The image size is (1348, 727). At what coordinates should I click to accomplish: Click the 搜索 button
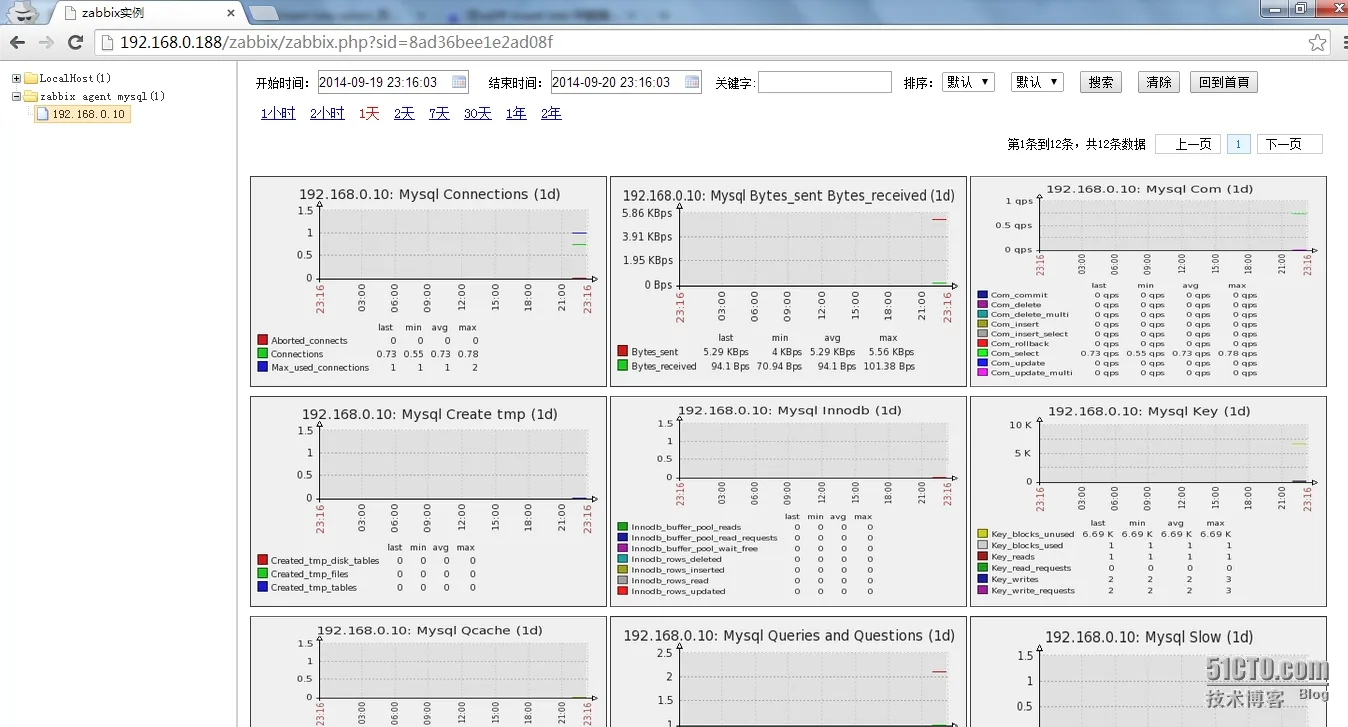pyautogui.click(x=1101, y=82)
